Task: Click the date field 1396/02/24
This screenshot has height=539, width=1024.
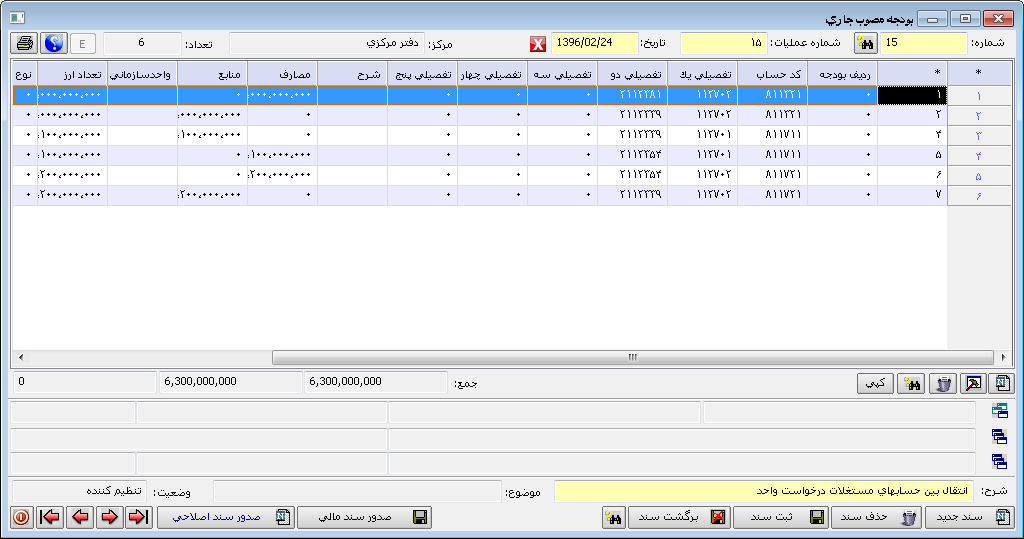Action: point(594,43)
